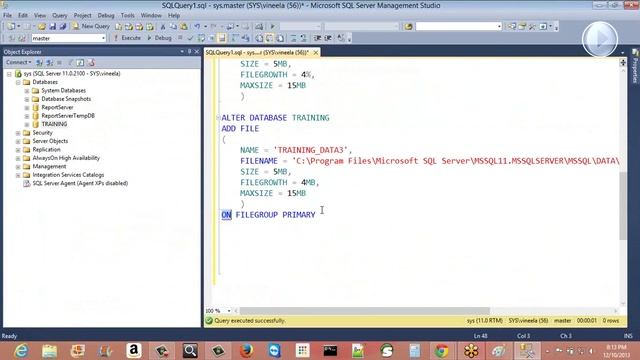The width and height of the screenshot is (640, 360).
Task: Start the Debug toolbar button
Action: 159,38
